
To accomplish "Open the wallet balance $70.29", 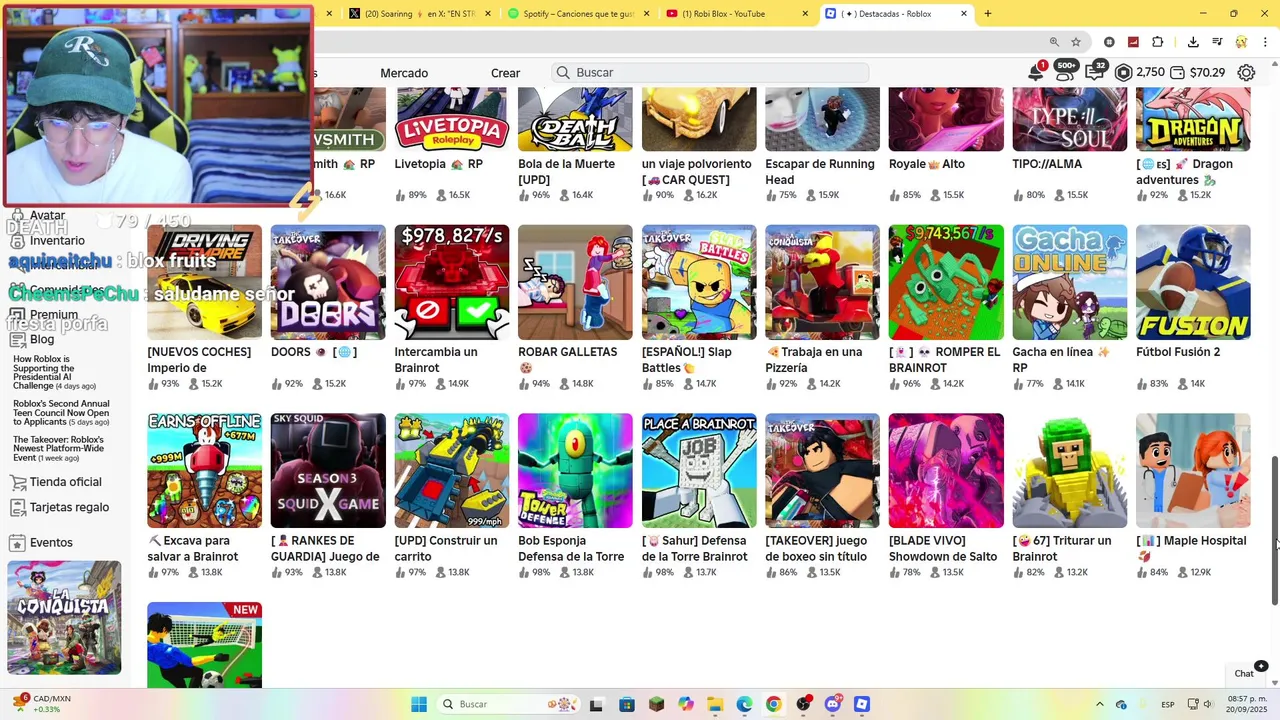I will 1198,72.
